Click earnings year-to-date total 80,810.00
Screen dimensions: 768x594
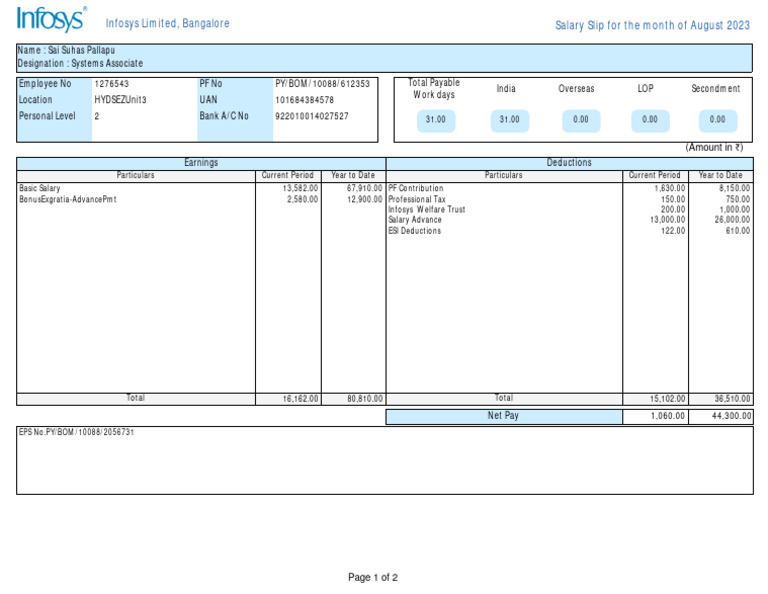point(365,399)
